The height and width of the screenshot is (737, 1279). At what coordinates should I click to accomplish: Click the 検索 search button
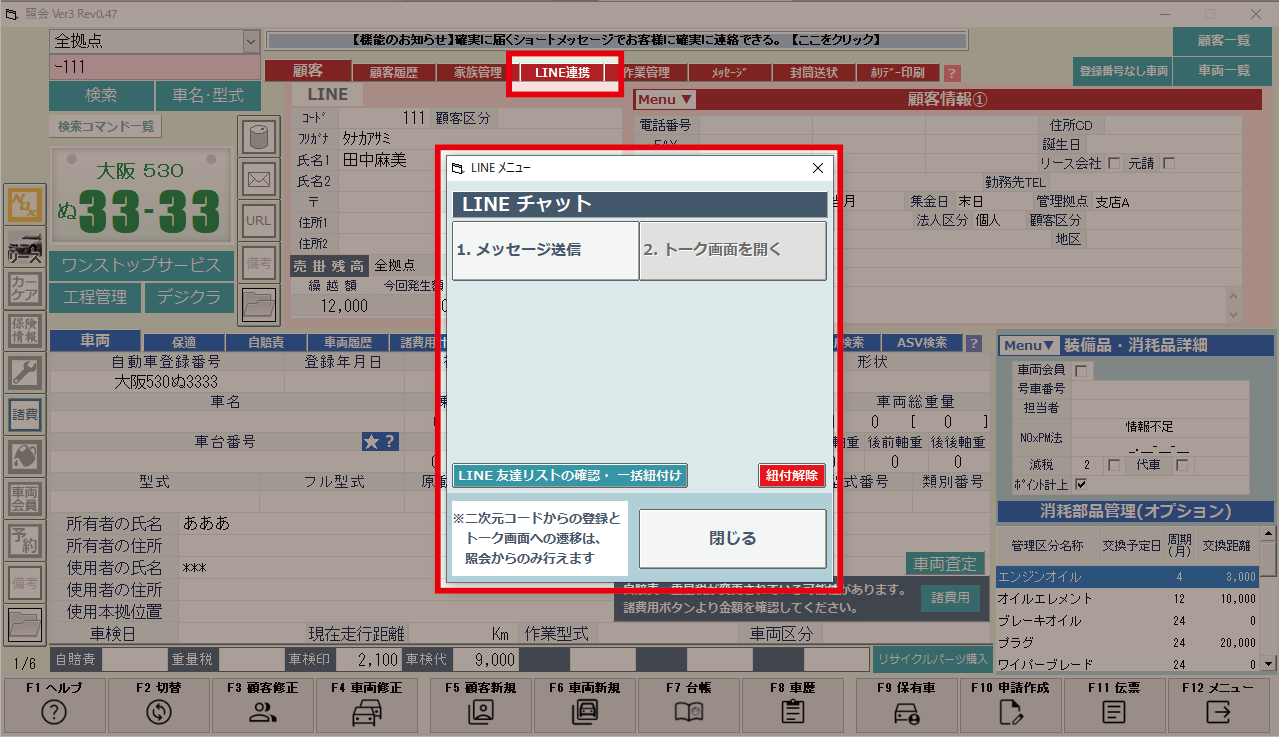pyautogui.click(x=102, y=95)
